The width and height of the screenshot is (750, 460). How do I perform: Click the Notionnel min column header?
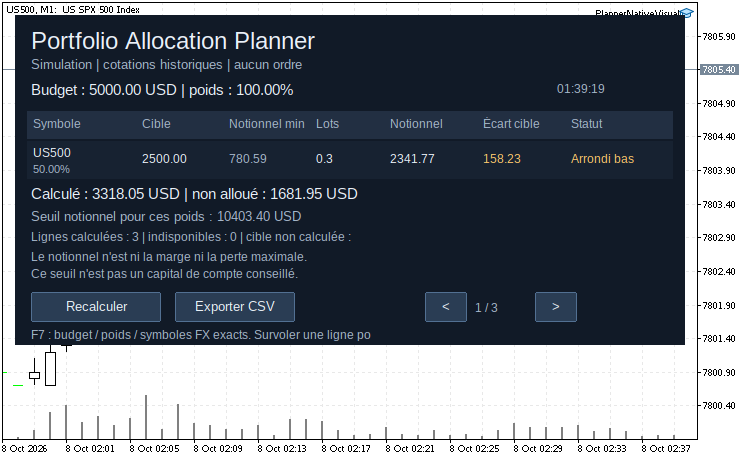[266, 124]
